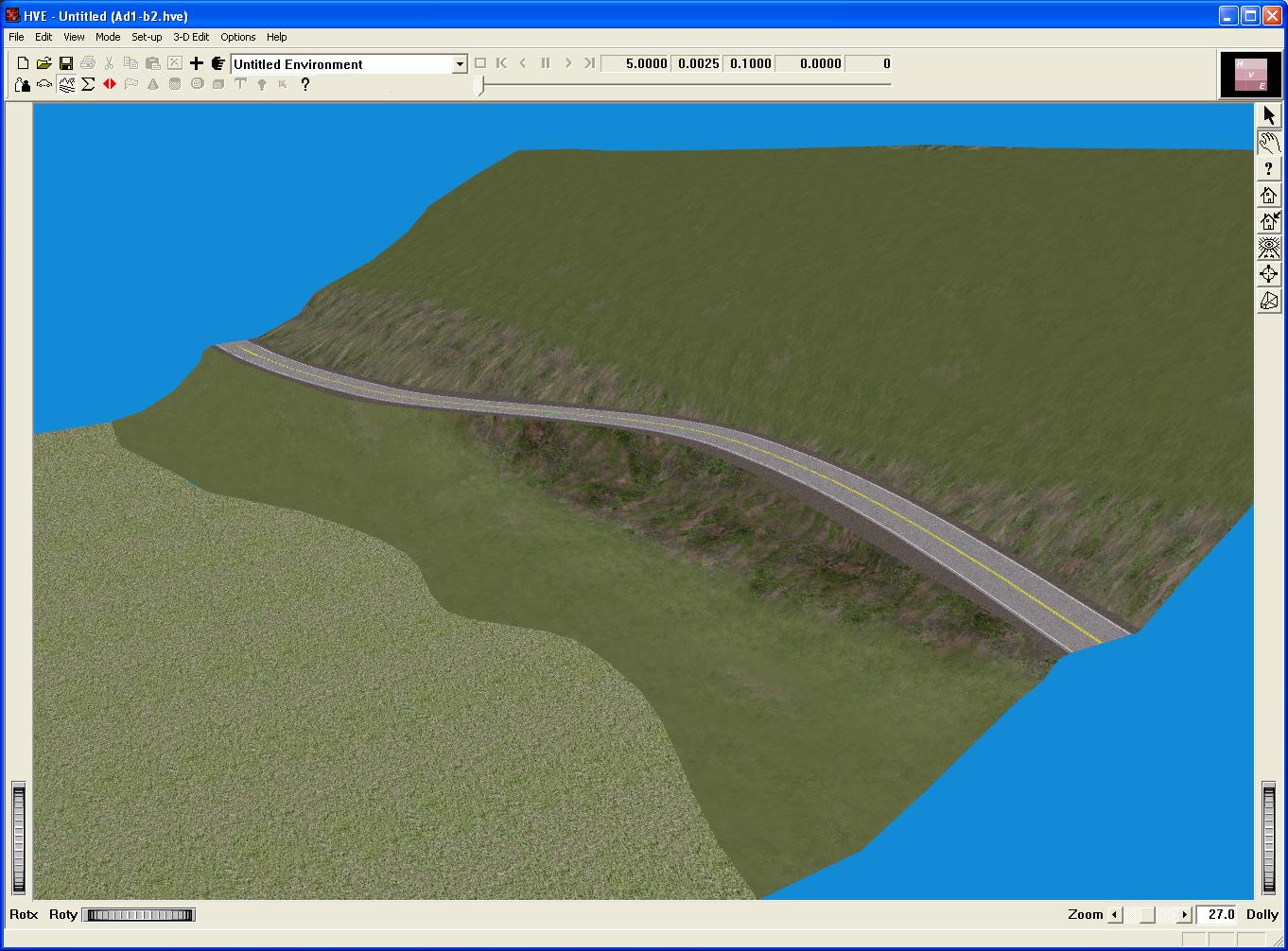This screenshot has height=951, width=1288.
Task: Click the View All eye icon
Action: (x=1269, y=249)
